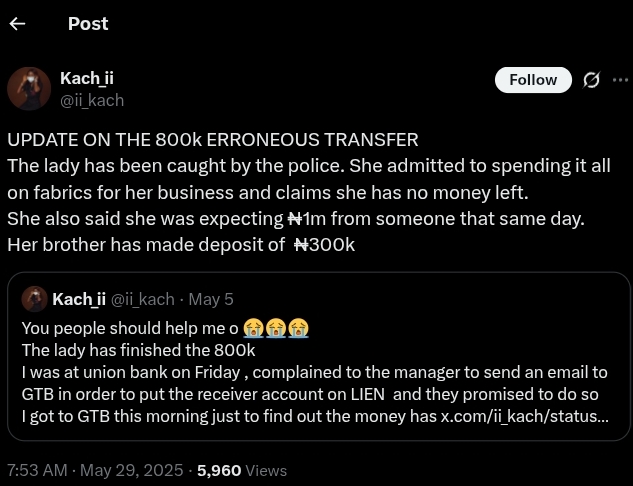Click the @ii_kach handle below the name
The width and height of the screenshot is (633, 486).
coord(92,100)
